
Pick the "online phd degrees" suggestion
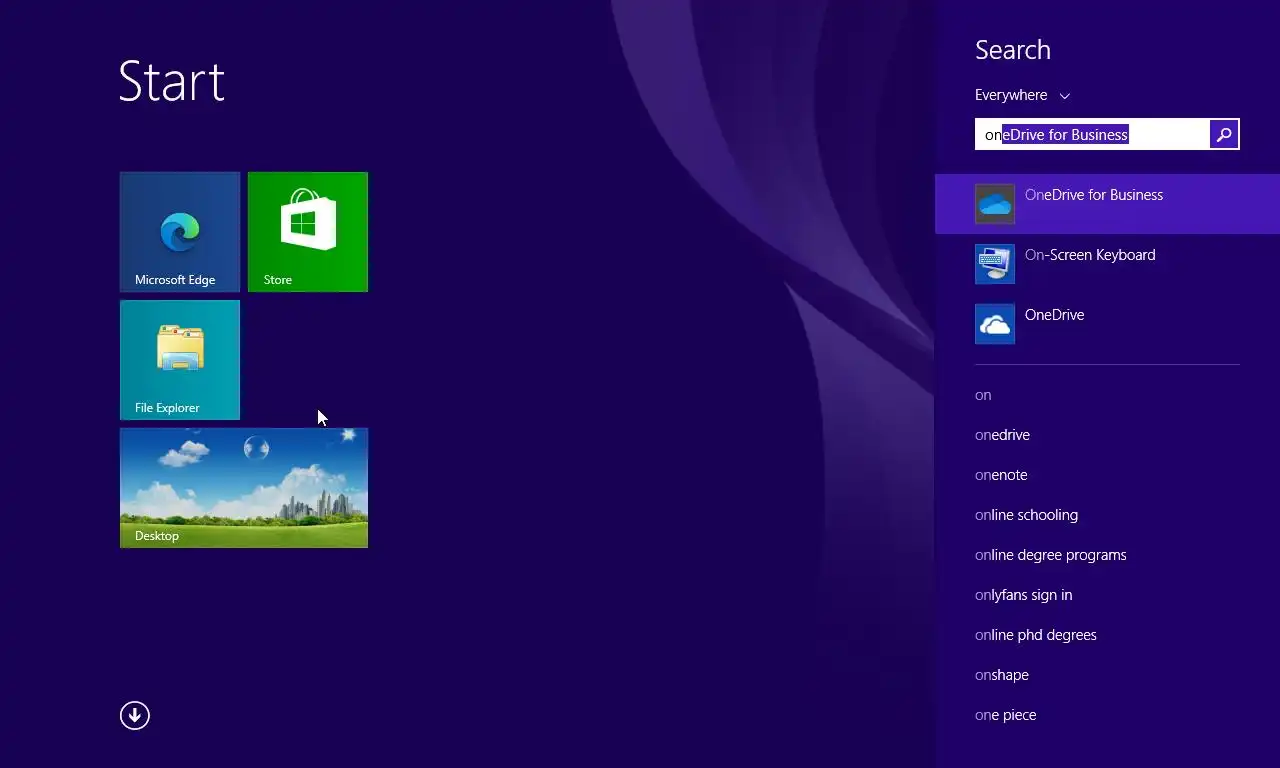(1035, 635)
